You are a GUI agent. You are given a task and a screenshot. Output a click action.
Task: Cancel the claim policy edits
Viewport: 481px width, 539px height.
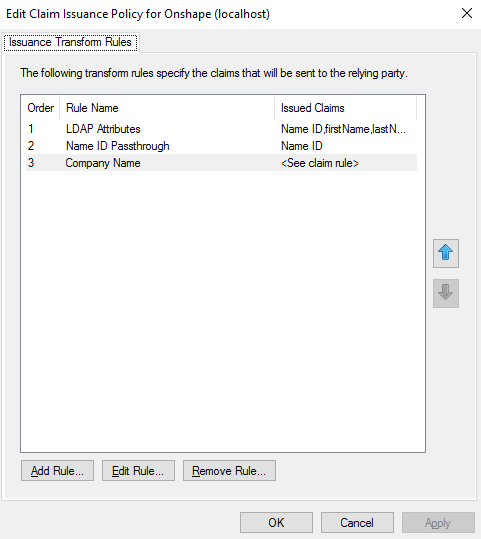tap(357, 522)
